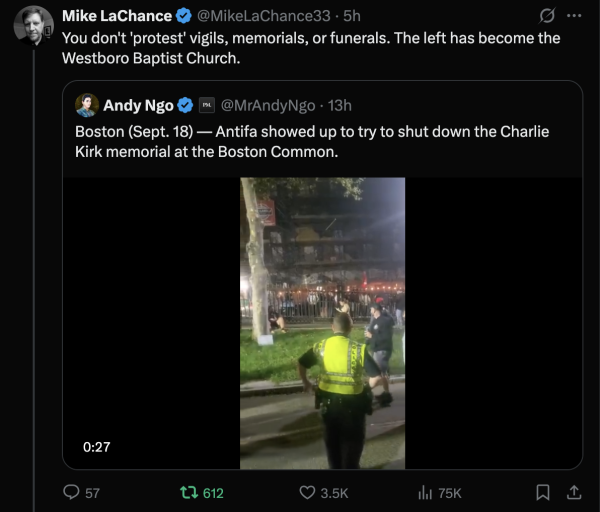The image size is (600, 512).
Task: Click the Andy Ngo display name
Action: [138, 105]
